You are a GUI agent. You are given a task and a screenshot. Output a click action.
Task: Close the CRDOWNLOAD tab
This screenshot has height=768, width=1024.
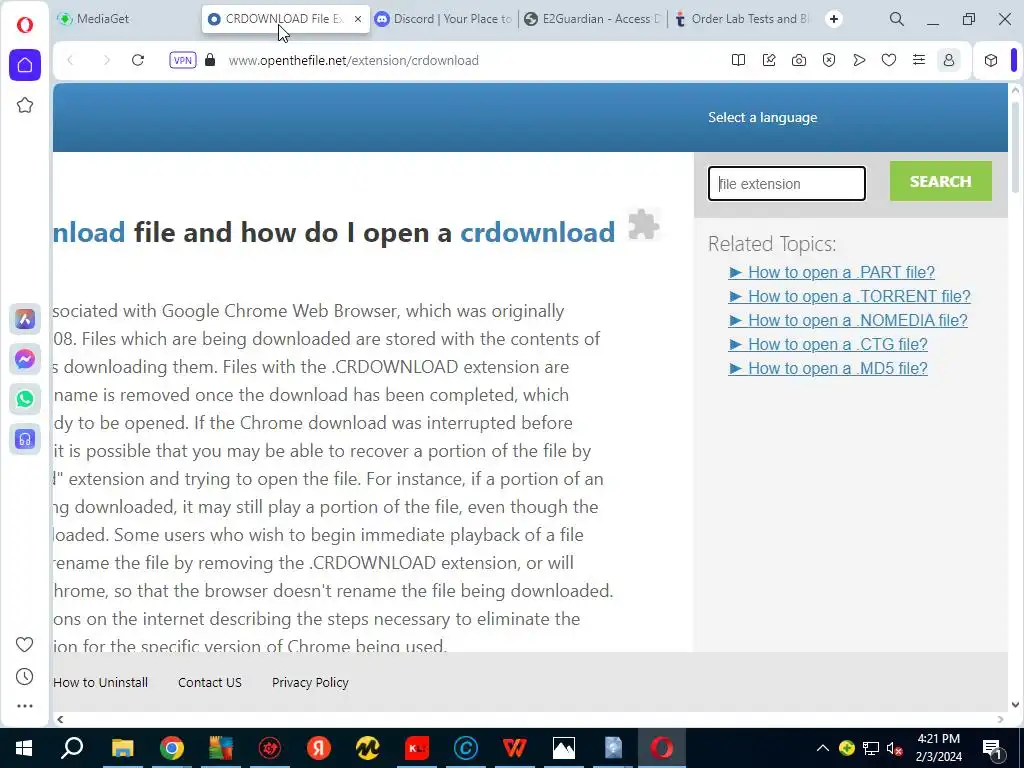(358, 19)
